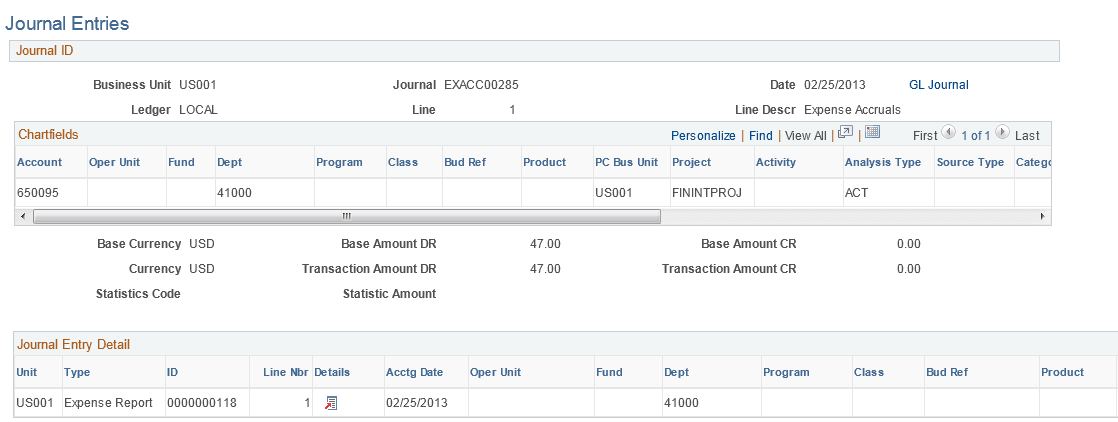The image size is (1118, 422).
Task: Sort Journal Entry Detail by Fund
Action: click(x=609, y=372)
